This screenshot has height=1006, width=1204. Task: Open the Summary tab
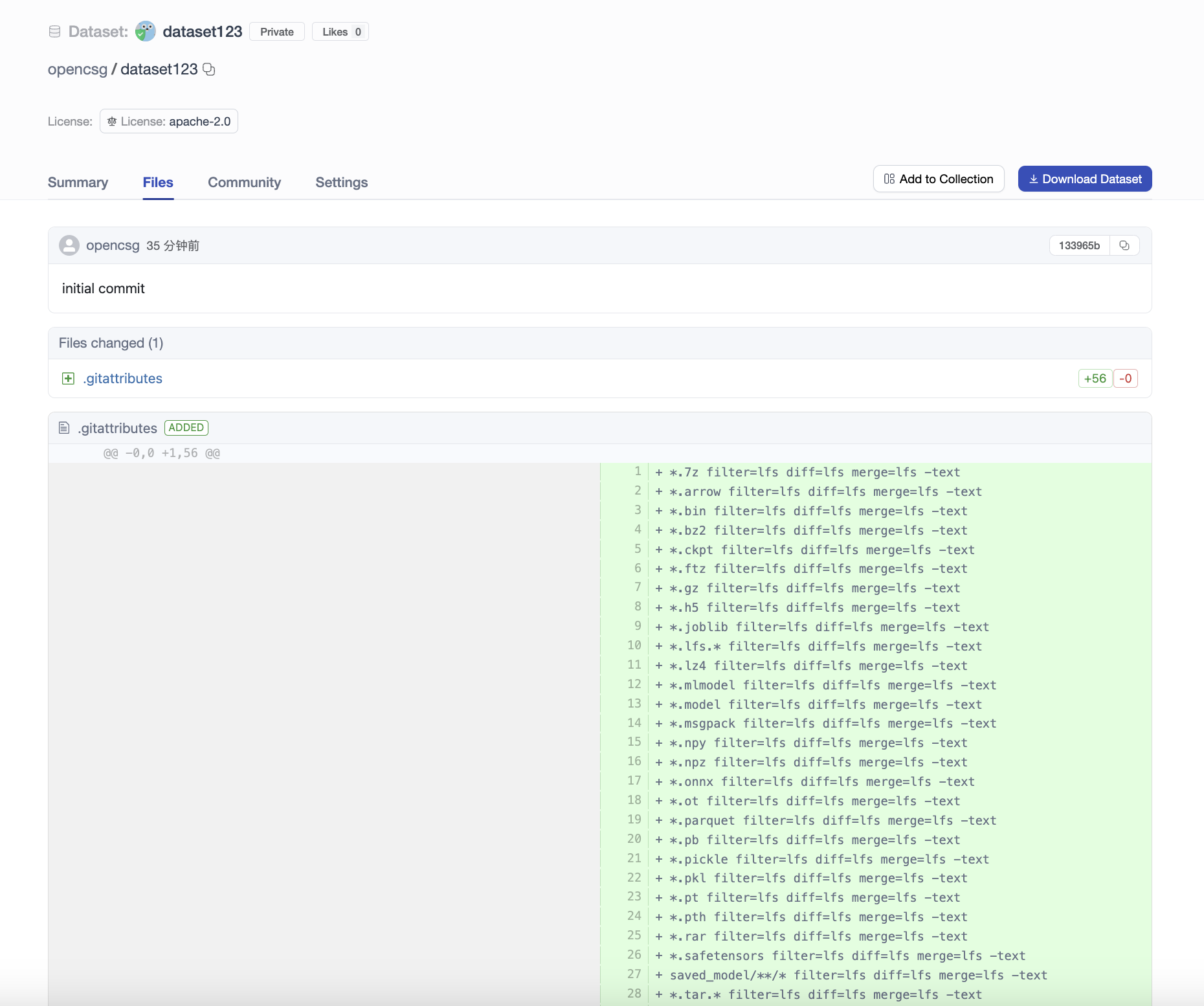point(78,183)
